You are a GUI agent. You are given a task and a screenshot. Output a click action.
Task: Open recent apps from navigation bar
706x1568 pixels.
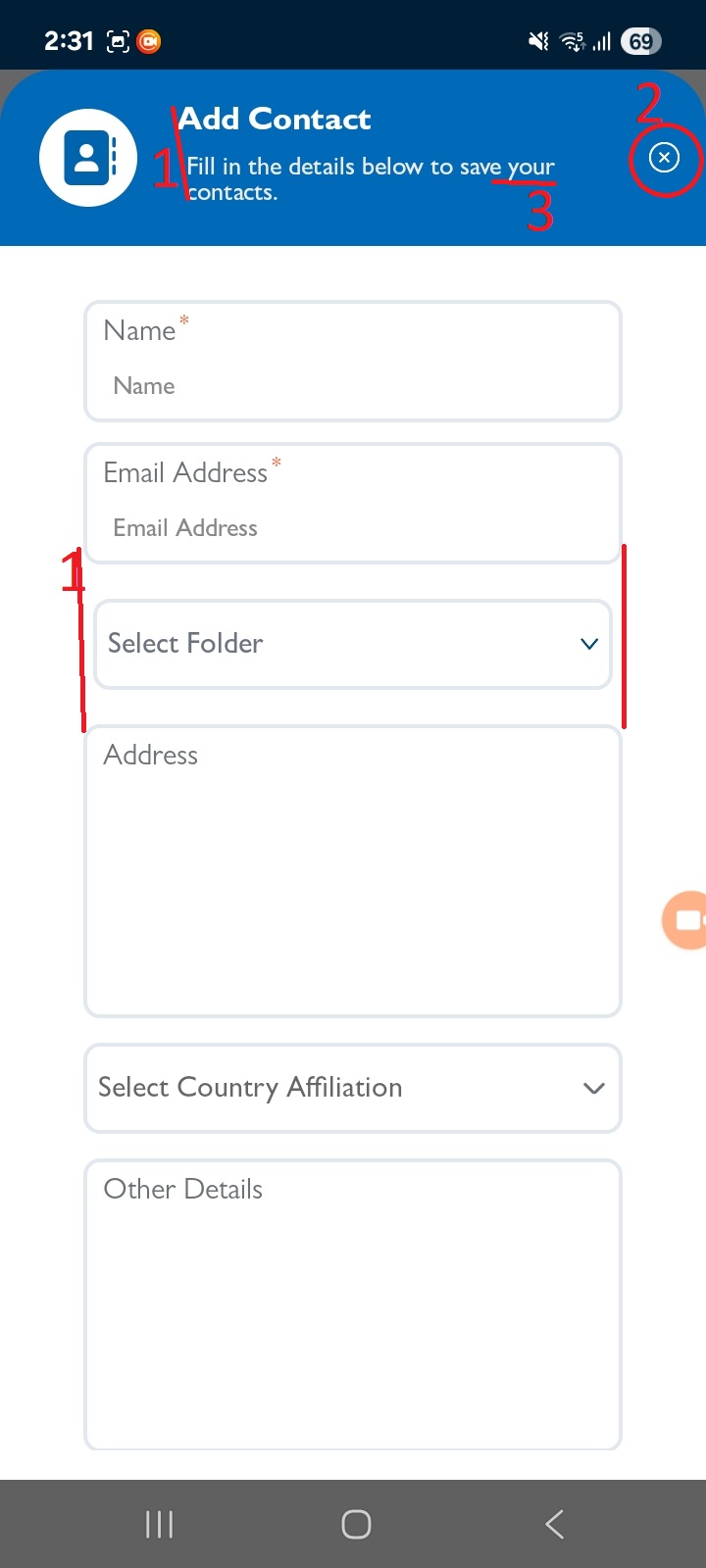(x=159, y=1524)
